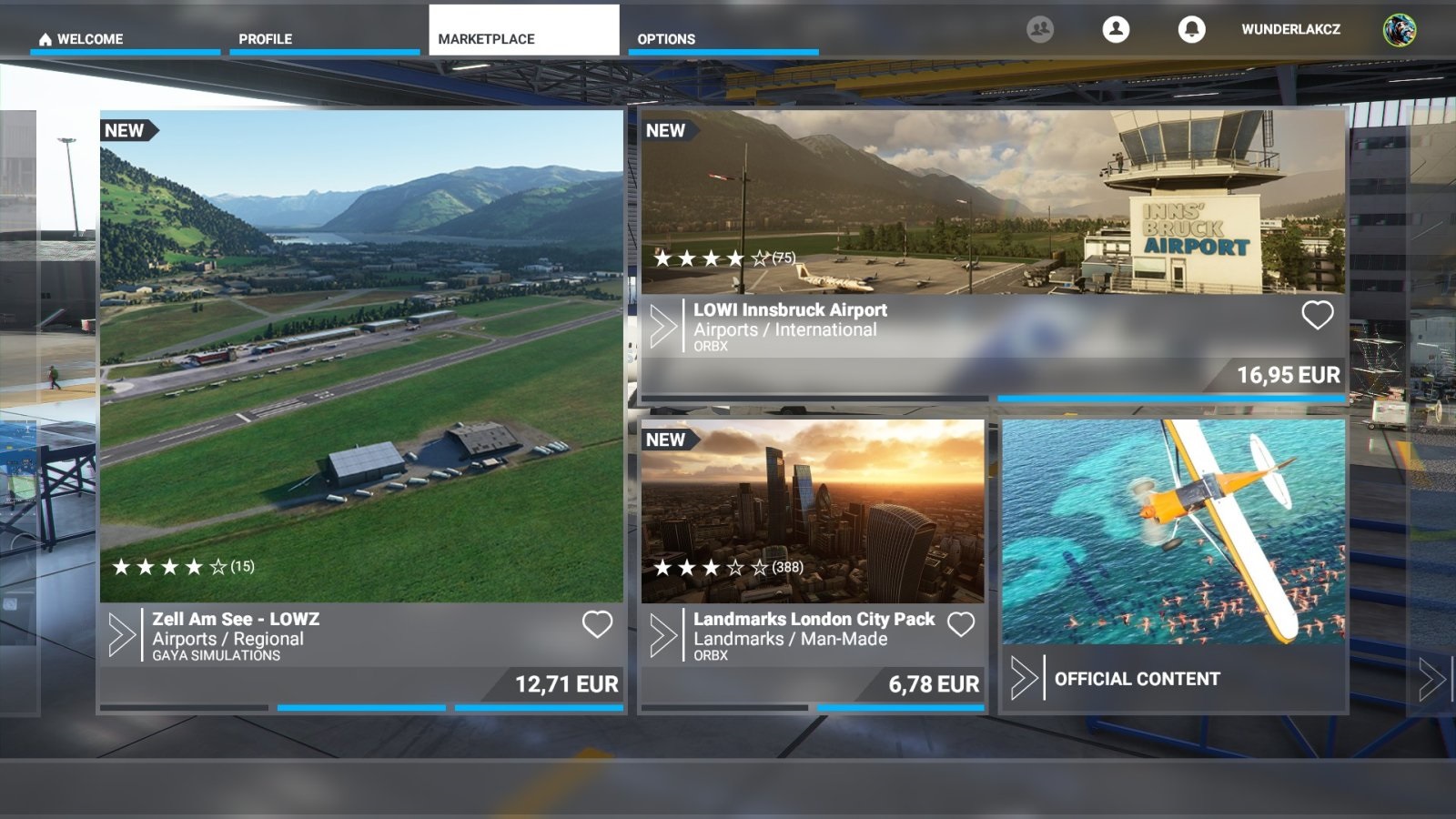Open the Innsbruck Airport tower image
Image resolution: width=1456 pixels, height=819 pixels.
pos(993,202)
